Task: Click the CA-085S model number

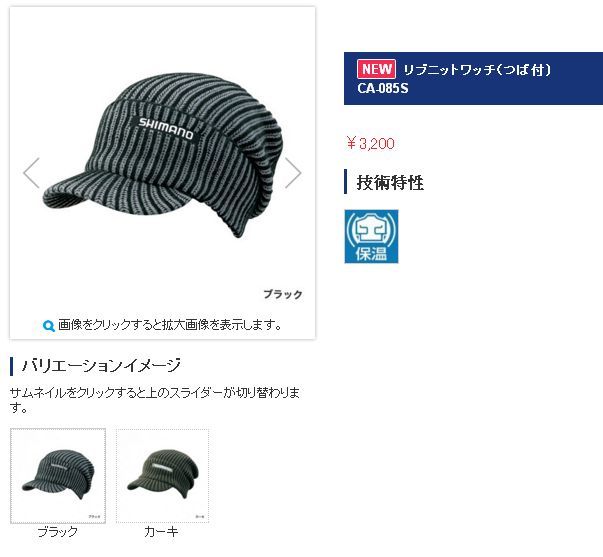Action: 383,88
